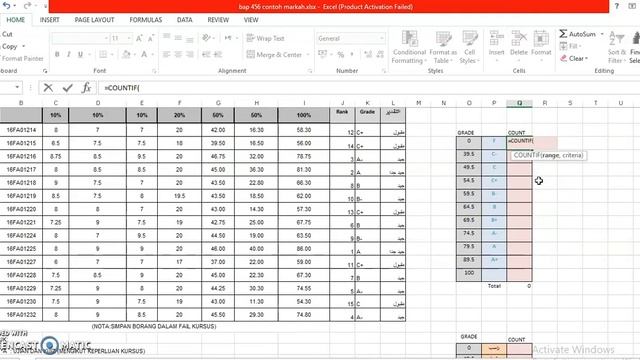Image resolution: width=640 pixels, height=360 pixels.
Task: Open the font size combo box
Action: click(x=121, y=38)
